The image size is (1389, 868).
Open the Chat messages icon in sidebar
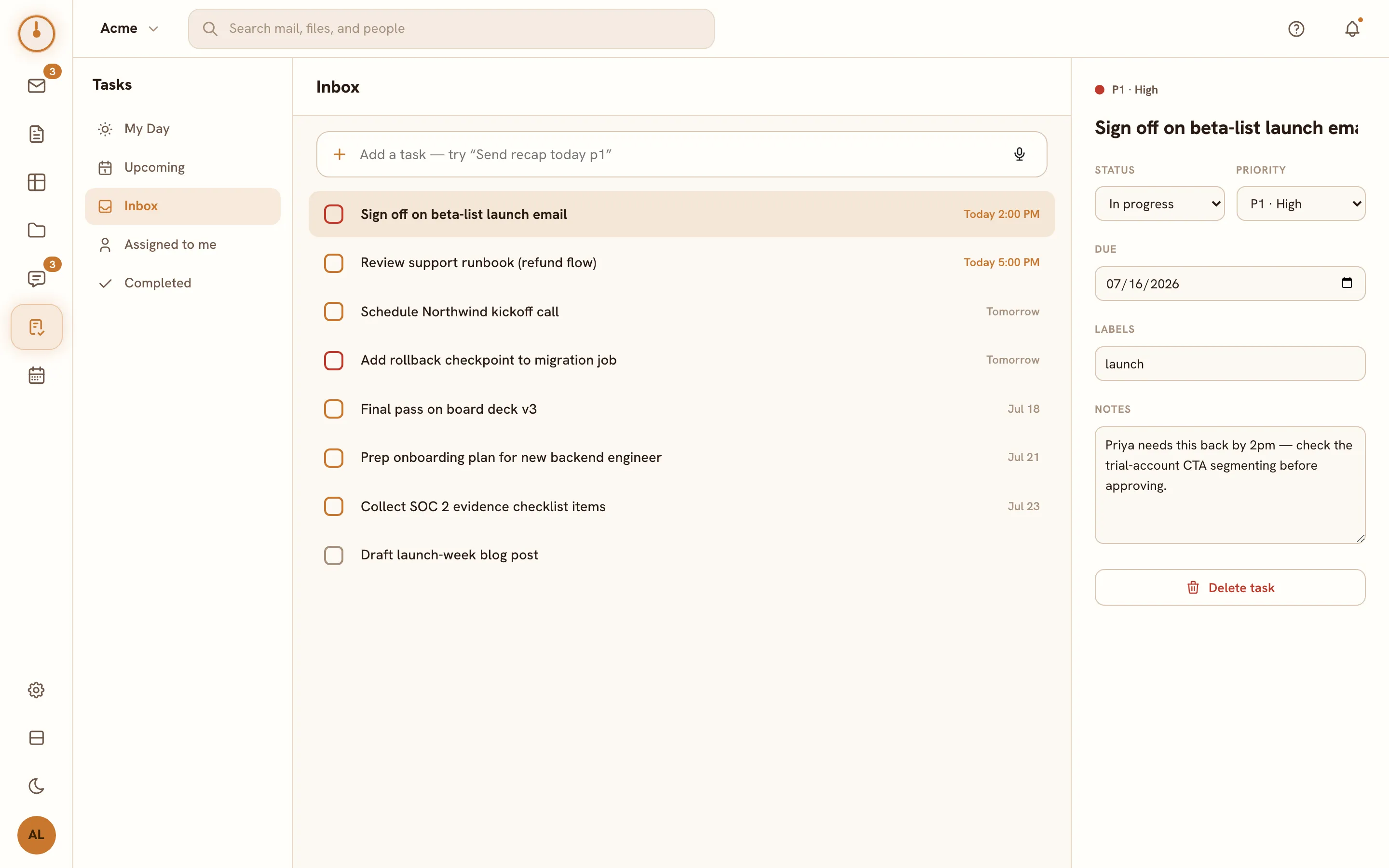click(x=36, y=279)
